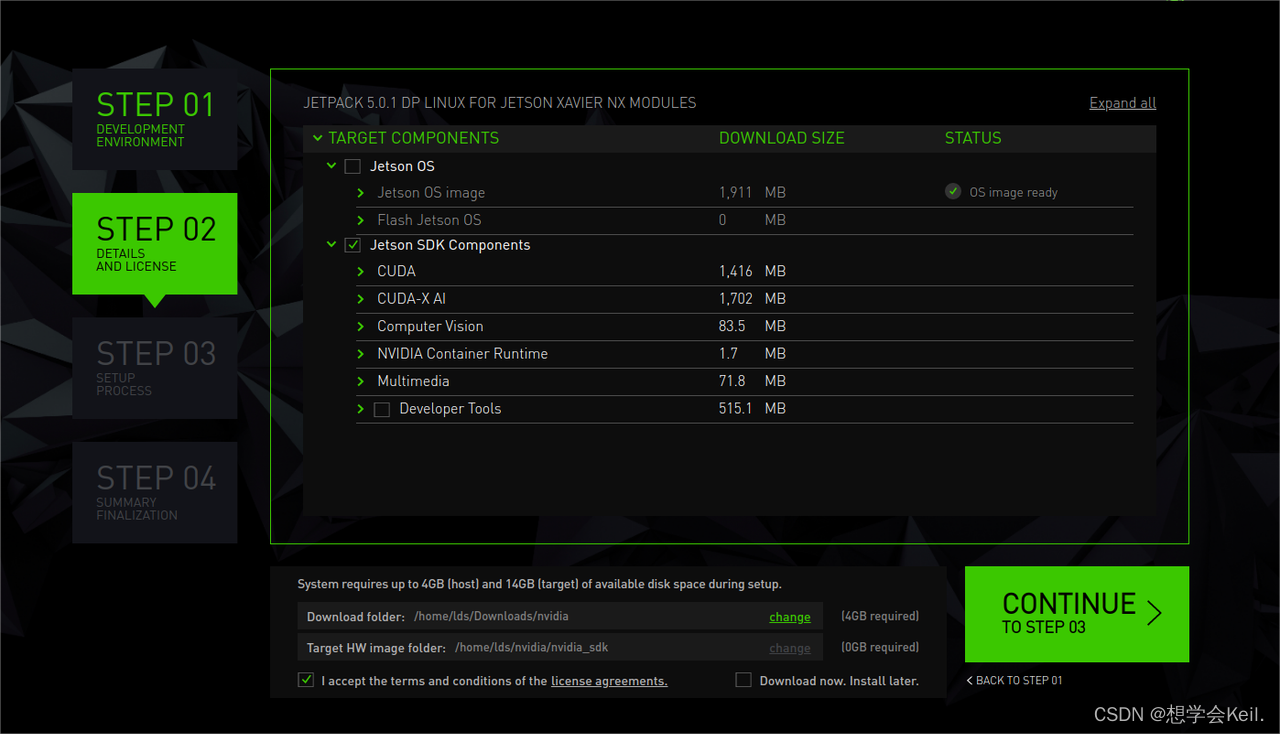The width and height of the screenshot is (1280, 734).
Task: Click change link for Target HW image folder
Action: tap(790, 648)
